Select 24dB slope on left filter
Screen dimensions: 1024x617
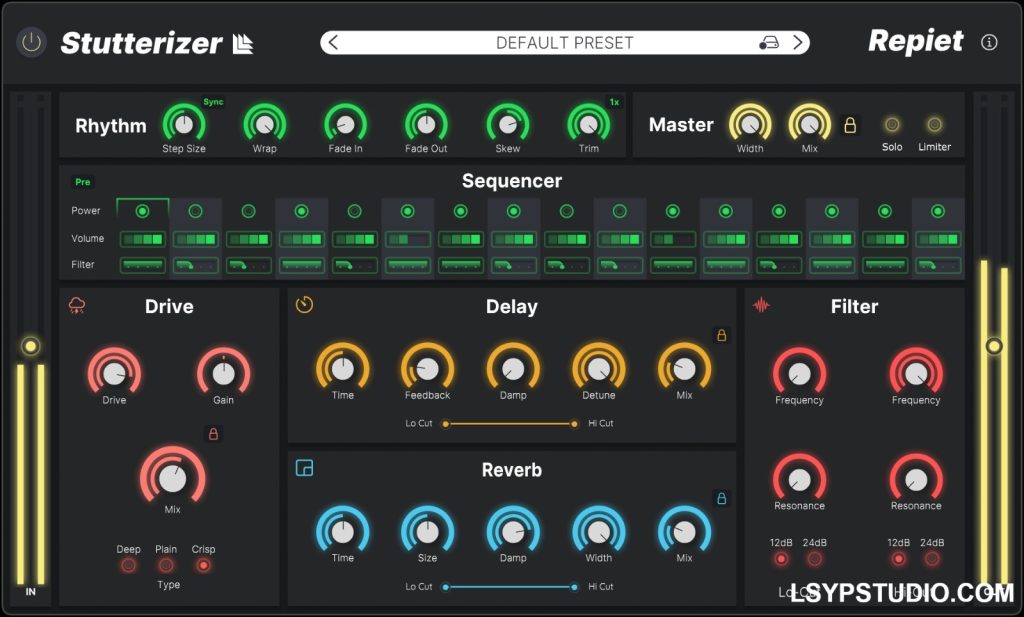(x=814, y=559)
